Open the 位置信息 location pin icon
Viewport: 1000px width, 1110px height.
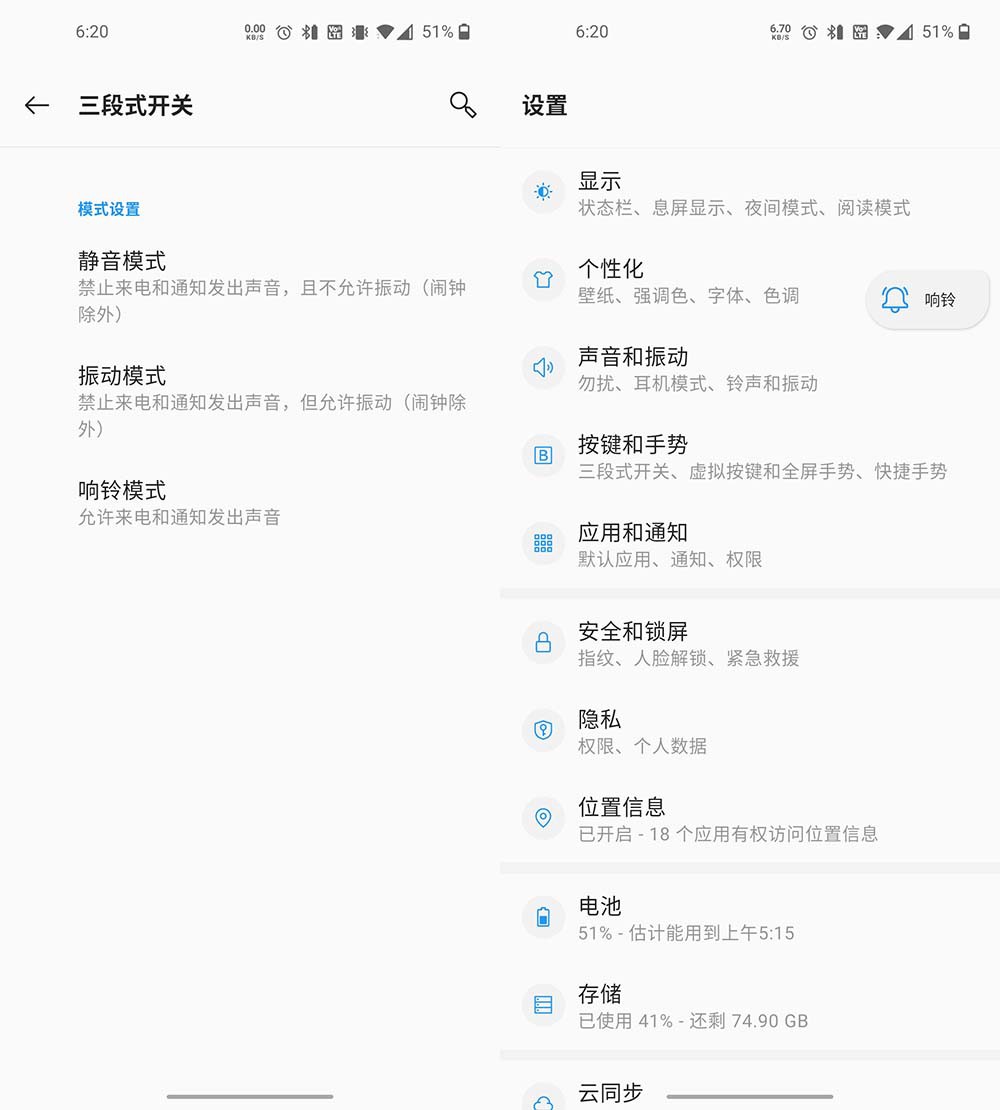(x=543, y=818)
